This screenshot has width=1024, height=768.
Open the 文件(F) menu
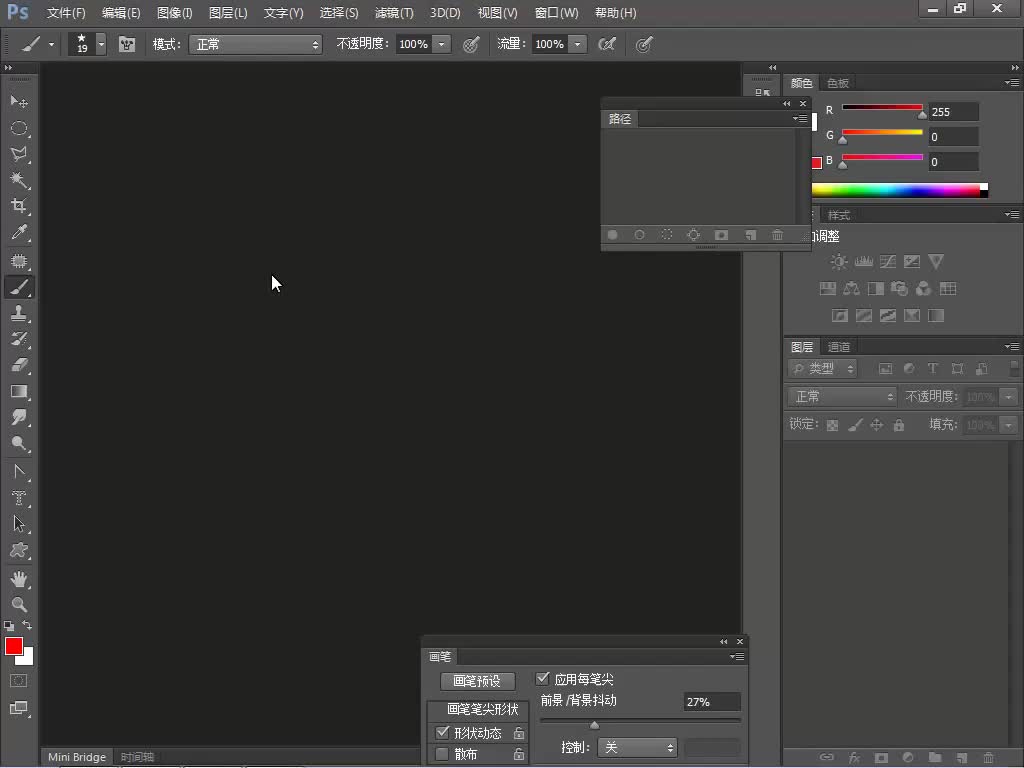tap(66, 13)
